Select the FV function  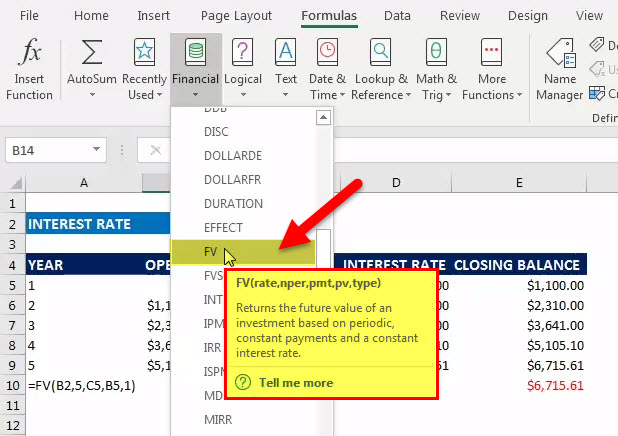tap(243, 252)
